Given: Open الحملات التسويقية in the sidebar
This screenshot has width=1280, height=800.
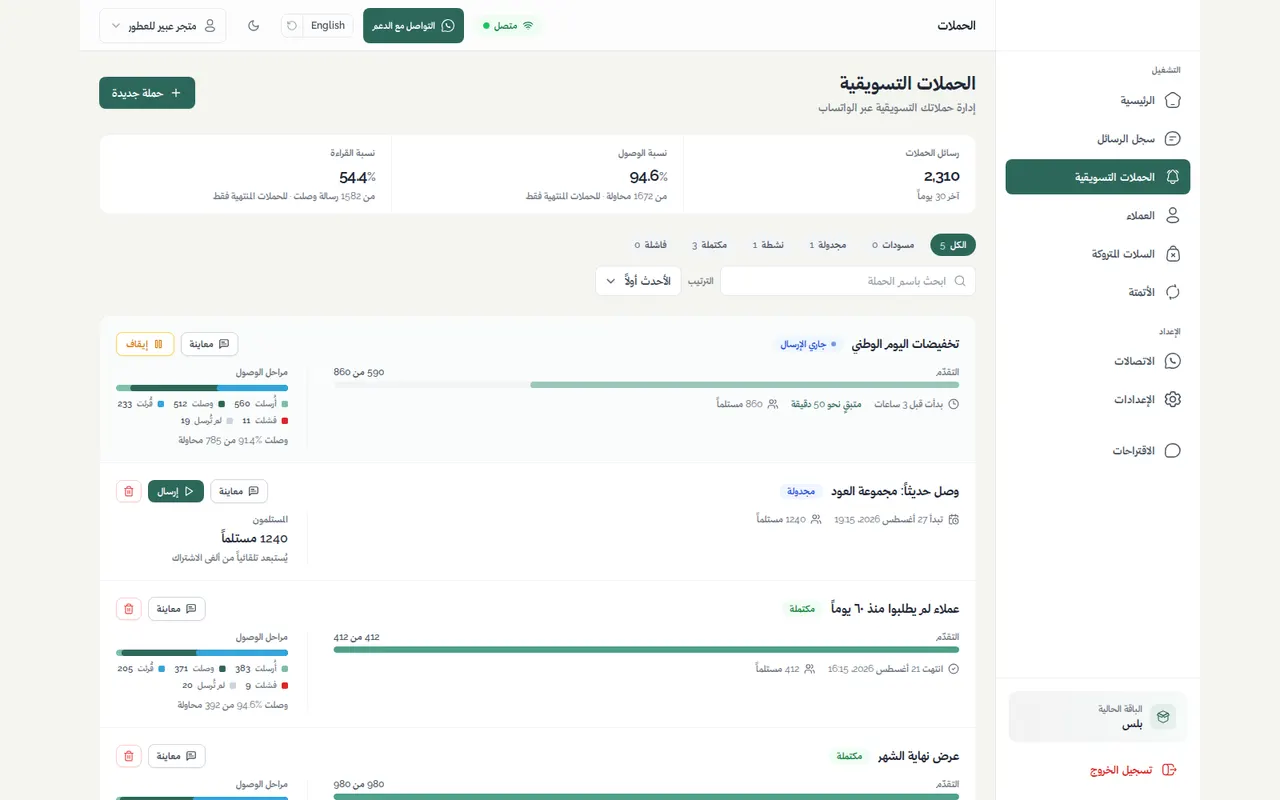Looking at the screenshot, I should coord(1098,177).
